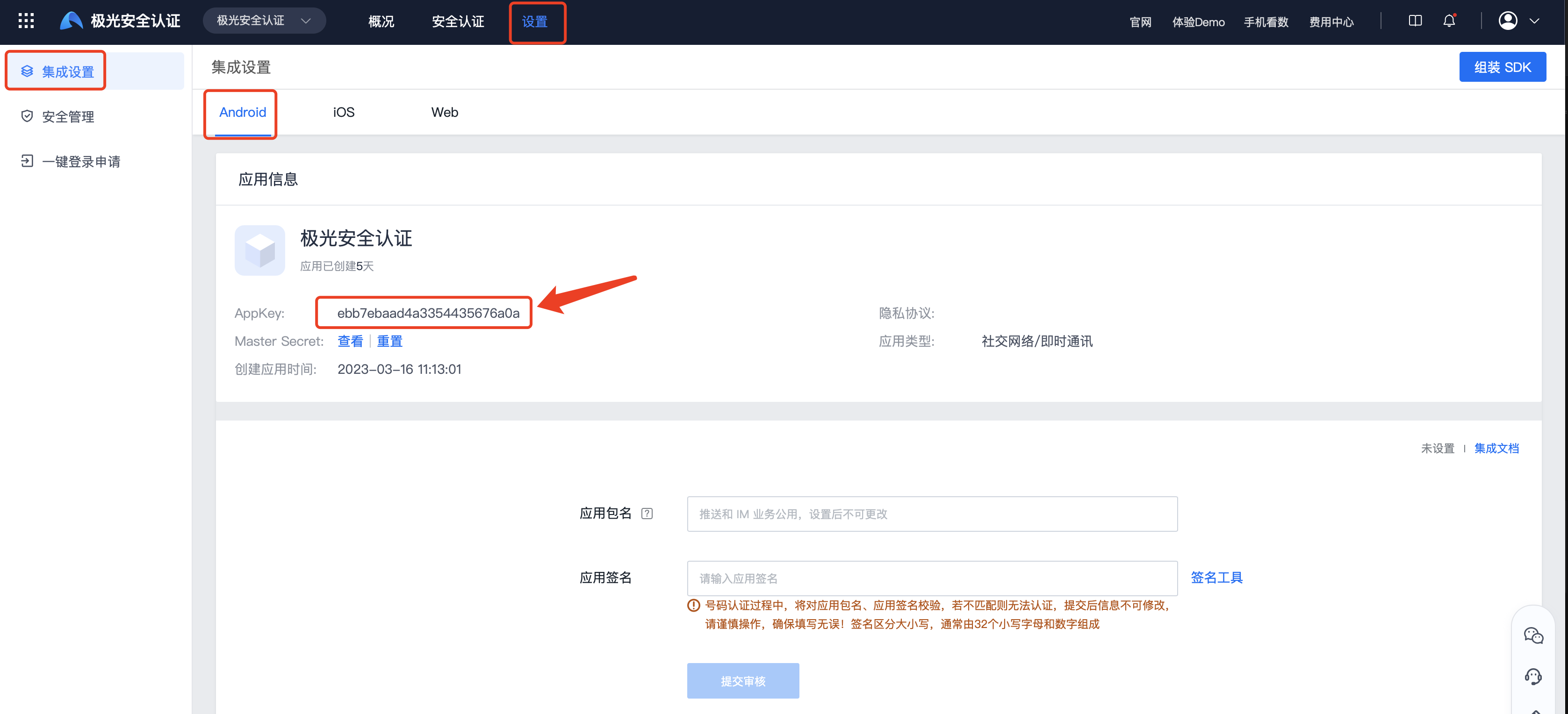The width and height of the screenshot is (1568, 714).
Task: Click app type 社交网络/即时通讯
Action: [x=1036, y=341]
